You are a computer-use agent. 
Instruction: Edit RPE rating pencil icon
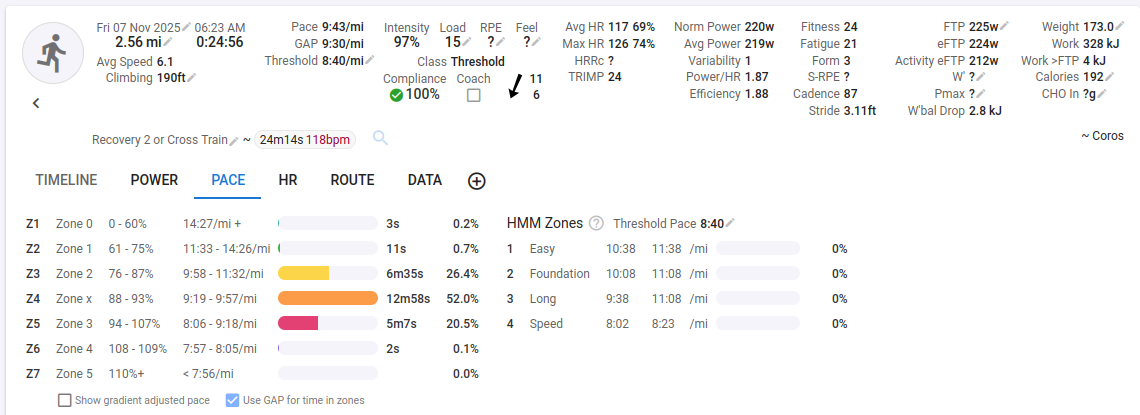pyautogui.click(x=499, y=42)
